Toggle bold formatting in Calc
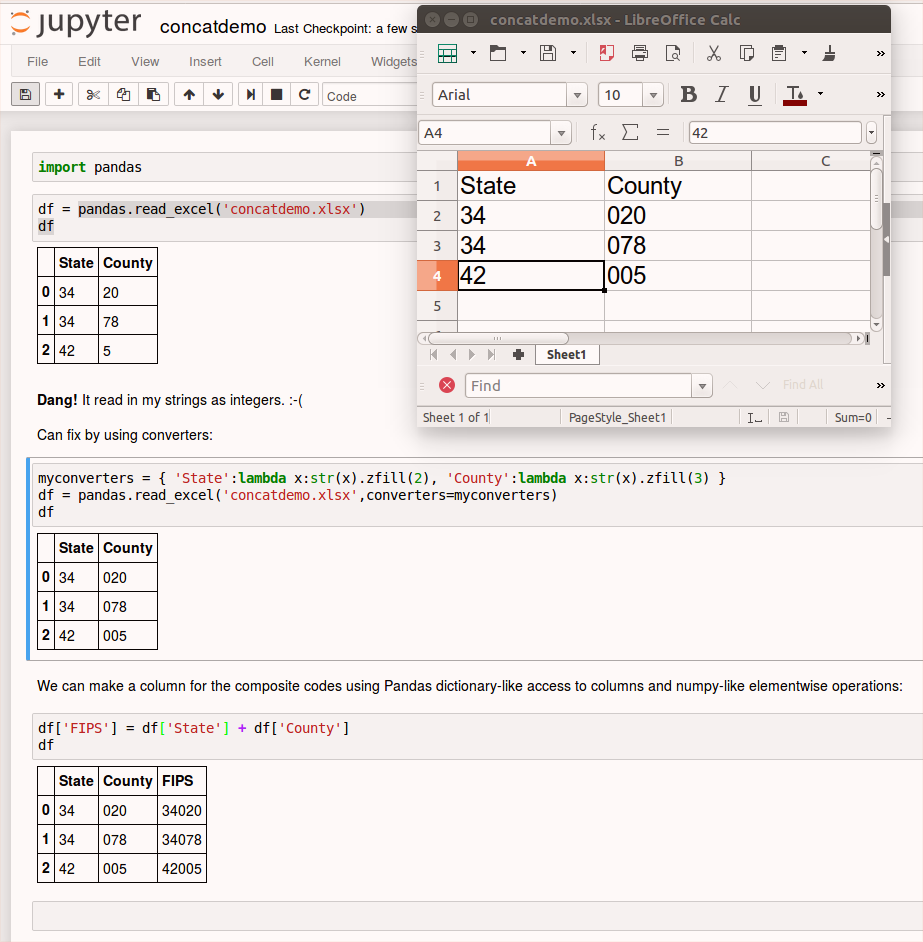This screenshot has width=923, height=942. [x=688, y=95]
